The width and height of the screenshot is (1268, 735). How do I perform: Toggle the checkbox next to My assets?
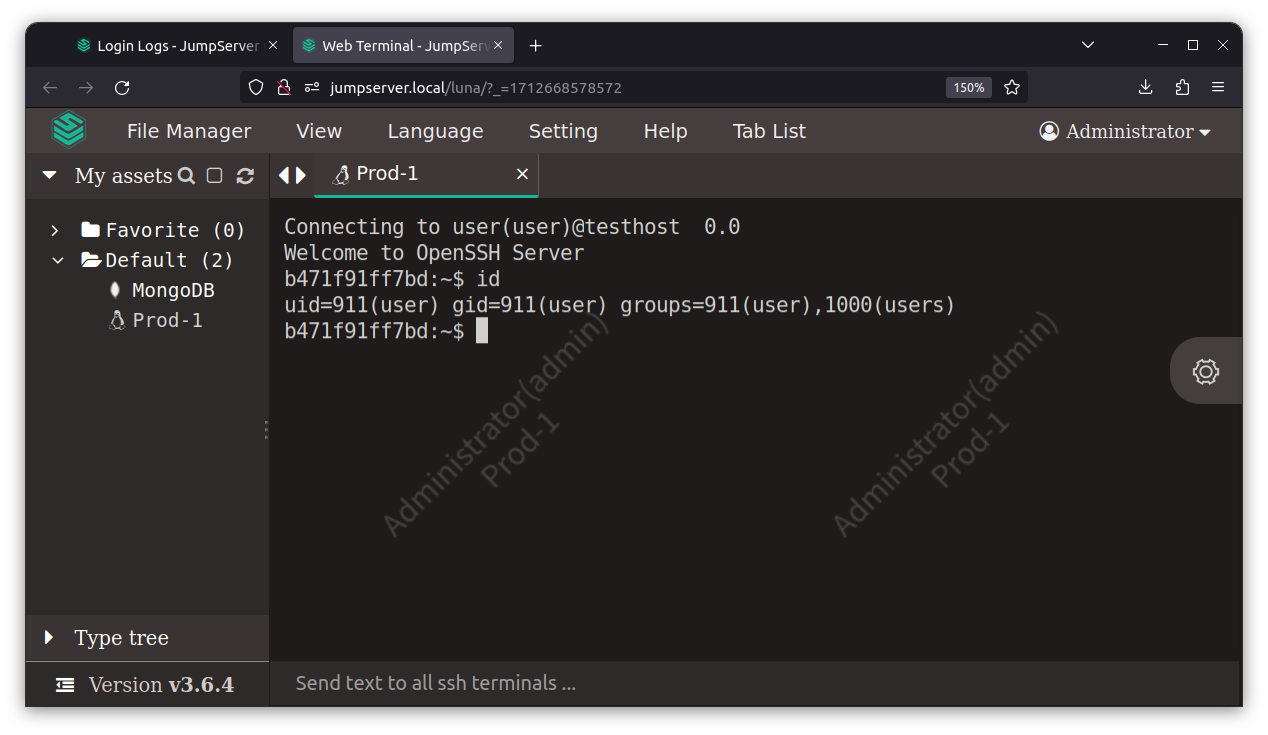pos(214,176)
